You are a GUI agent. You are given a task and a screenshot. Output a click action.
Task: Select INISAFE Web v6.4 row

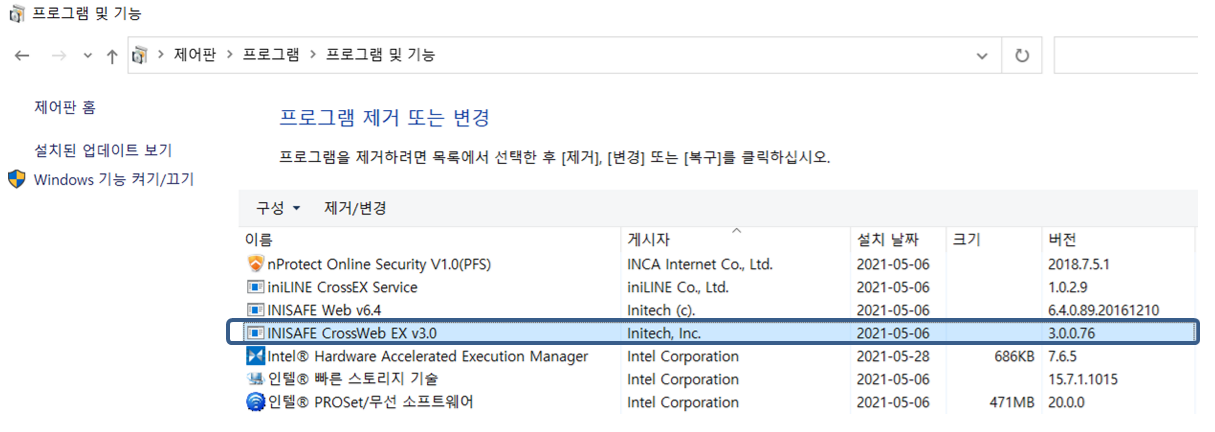pos(718,311)
